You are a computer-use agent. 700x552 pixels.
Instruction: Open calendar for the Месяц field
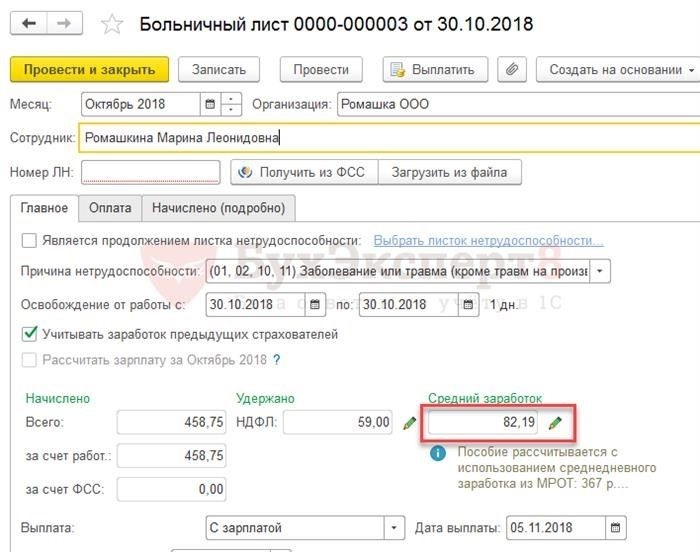coord(210,104)
